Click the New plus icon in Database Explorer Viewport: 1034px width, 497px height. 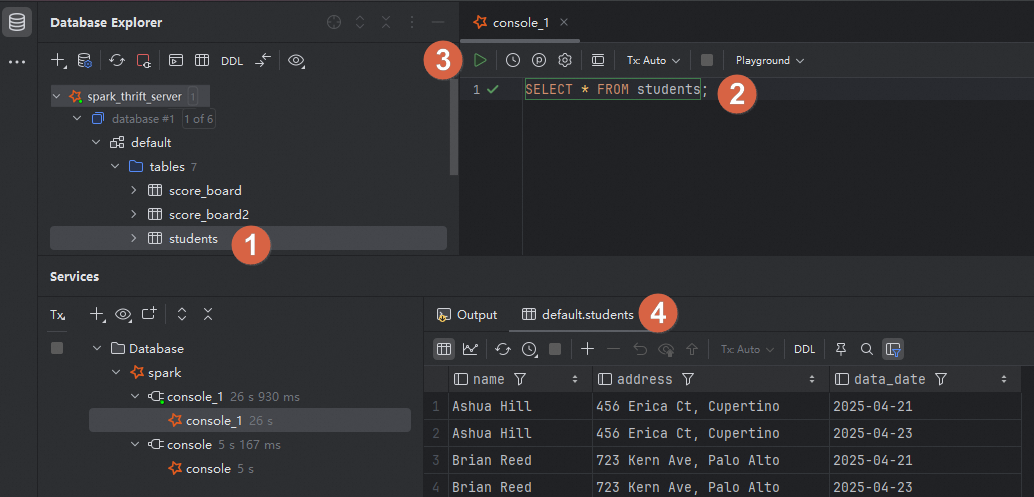(59, 61)
